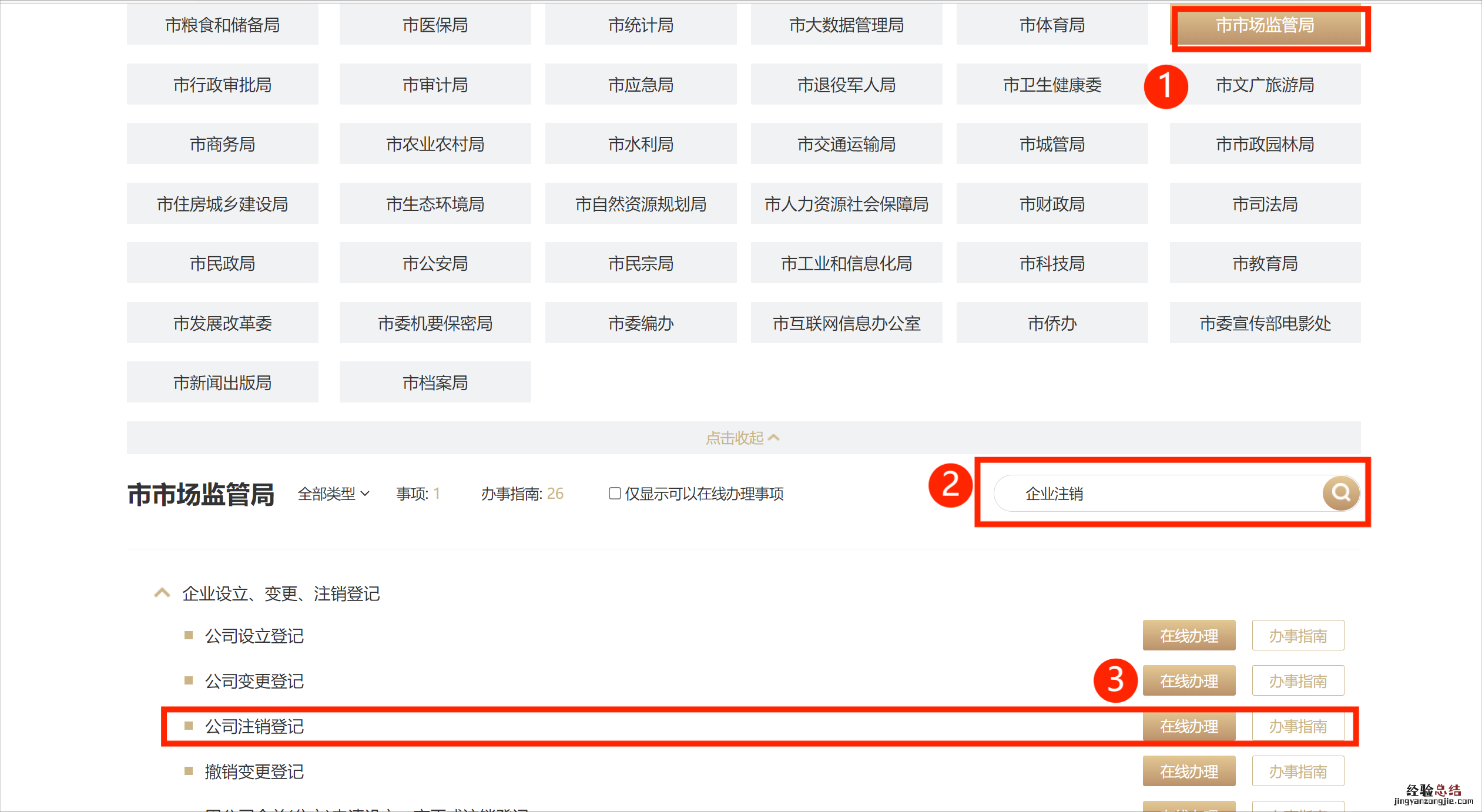
Task: Click the search magnifier icon button
Action: [x=1340, y=492]
